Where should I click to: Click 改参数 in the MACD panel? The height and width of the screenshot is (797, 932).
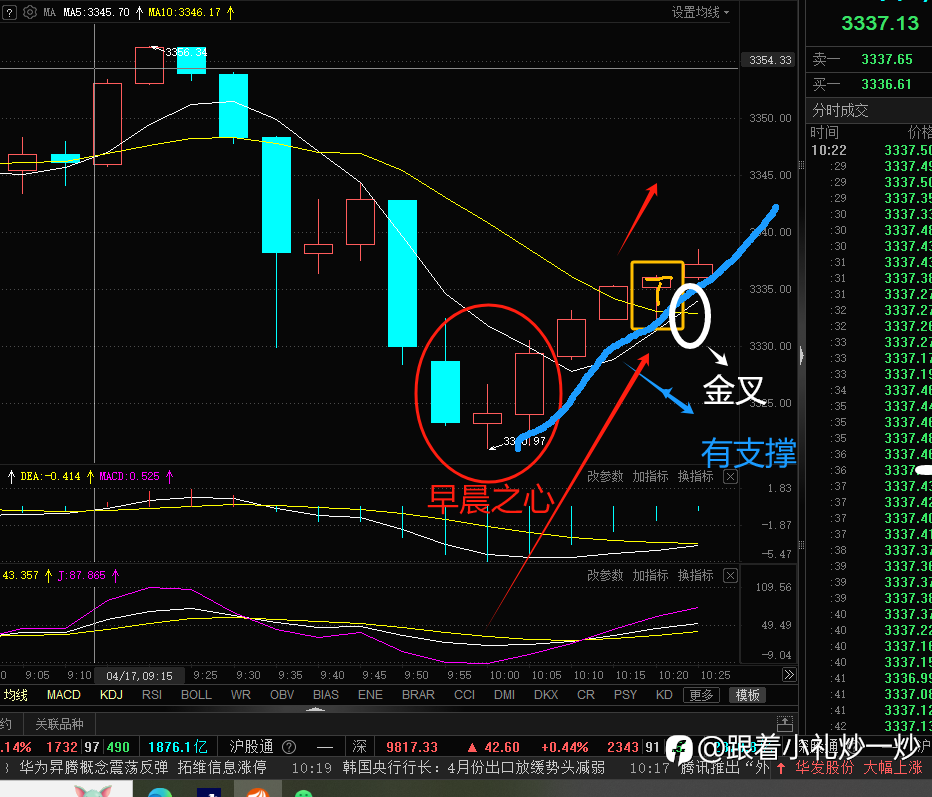click(x=605, y=477)
